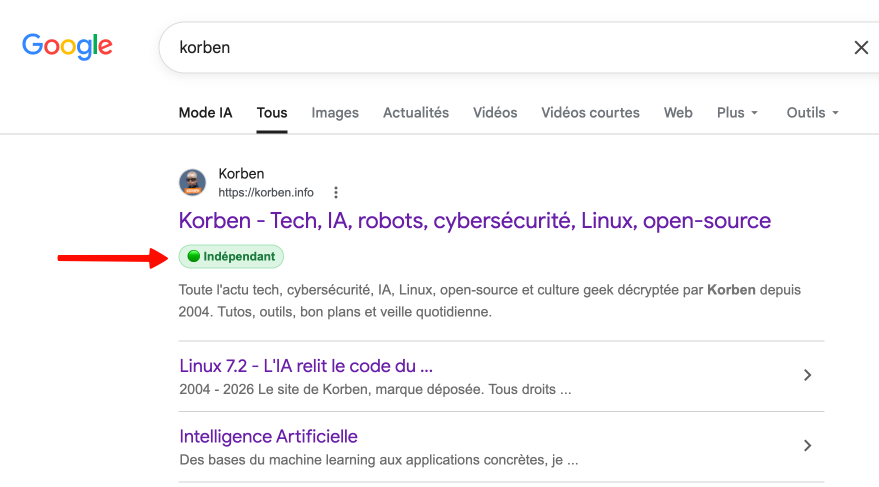This screenshot has height=487, width=879.
Task: Select the Web tab
Action: click(678, 113)
